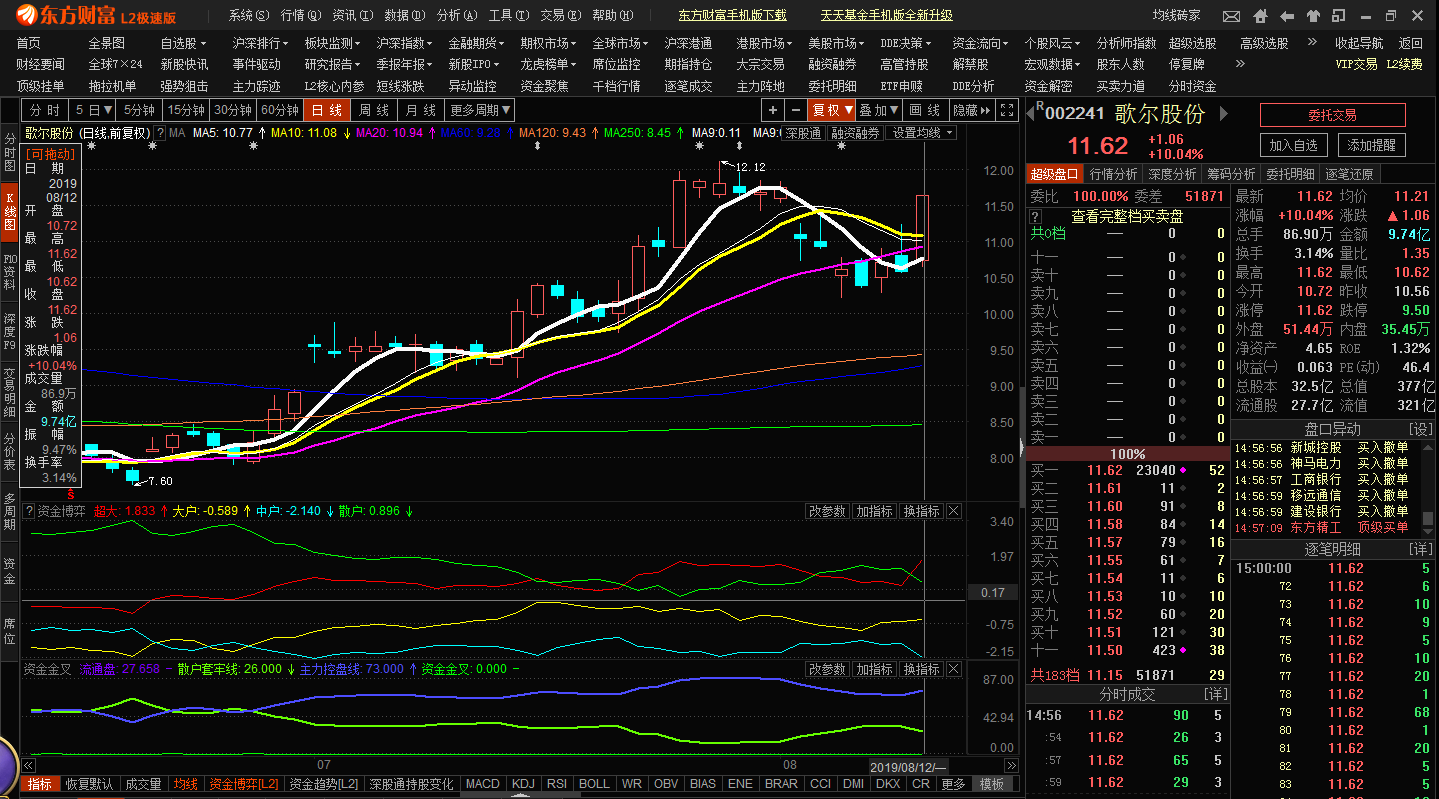Open the 更多周期 dropdown
This screenshot has height=799, width=1439.
(480, 110)
